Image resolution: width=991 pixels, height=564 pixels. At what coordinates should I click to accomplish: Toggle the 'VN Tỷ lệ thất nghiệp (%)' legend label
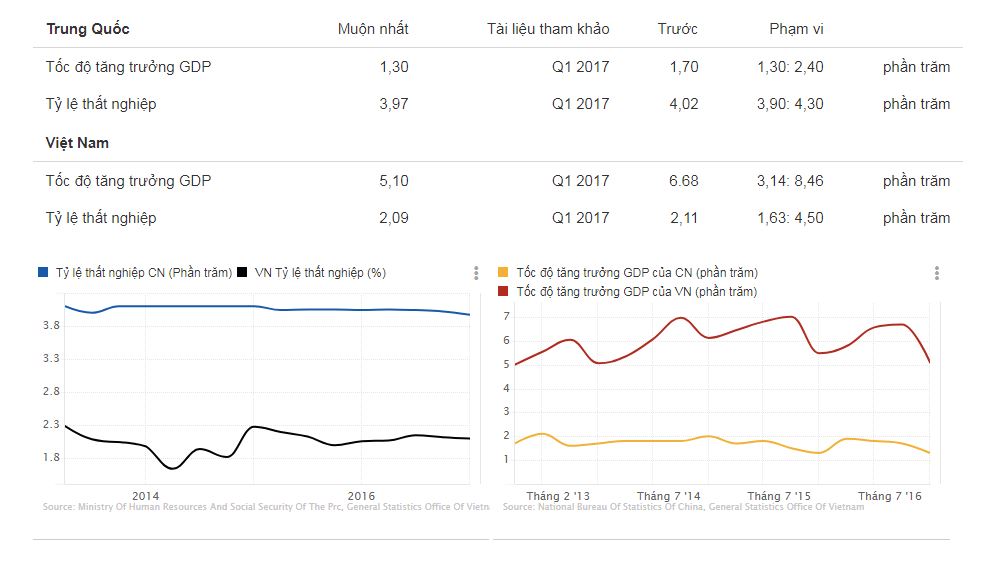tap(320, 272)
